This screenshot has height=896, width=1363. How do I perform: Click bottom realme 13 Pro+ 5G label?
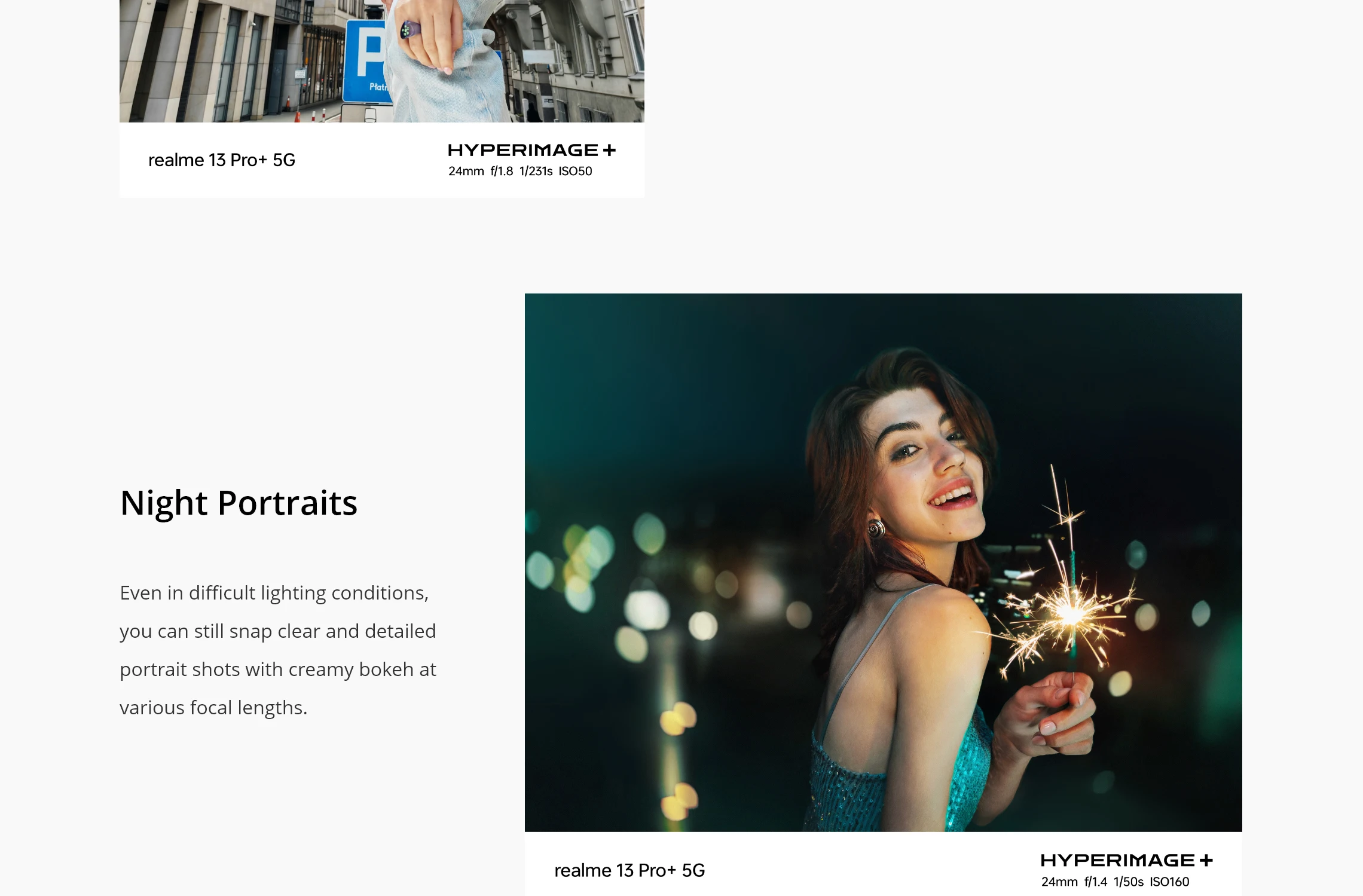click(629, 870)
